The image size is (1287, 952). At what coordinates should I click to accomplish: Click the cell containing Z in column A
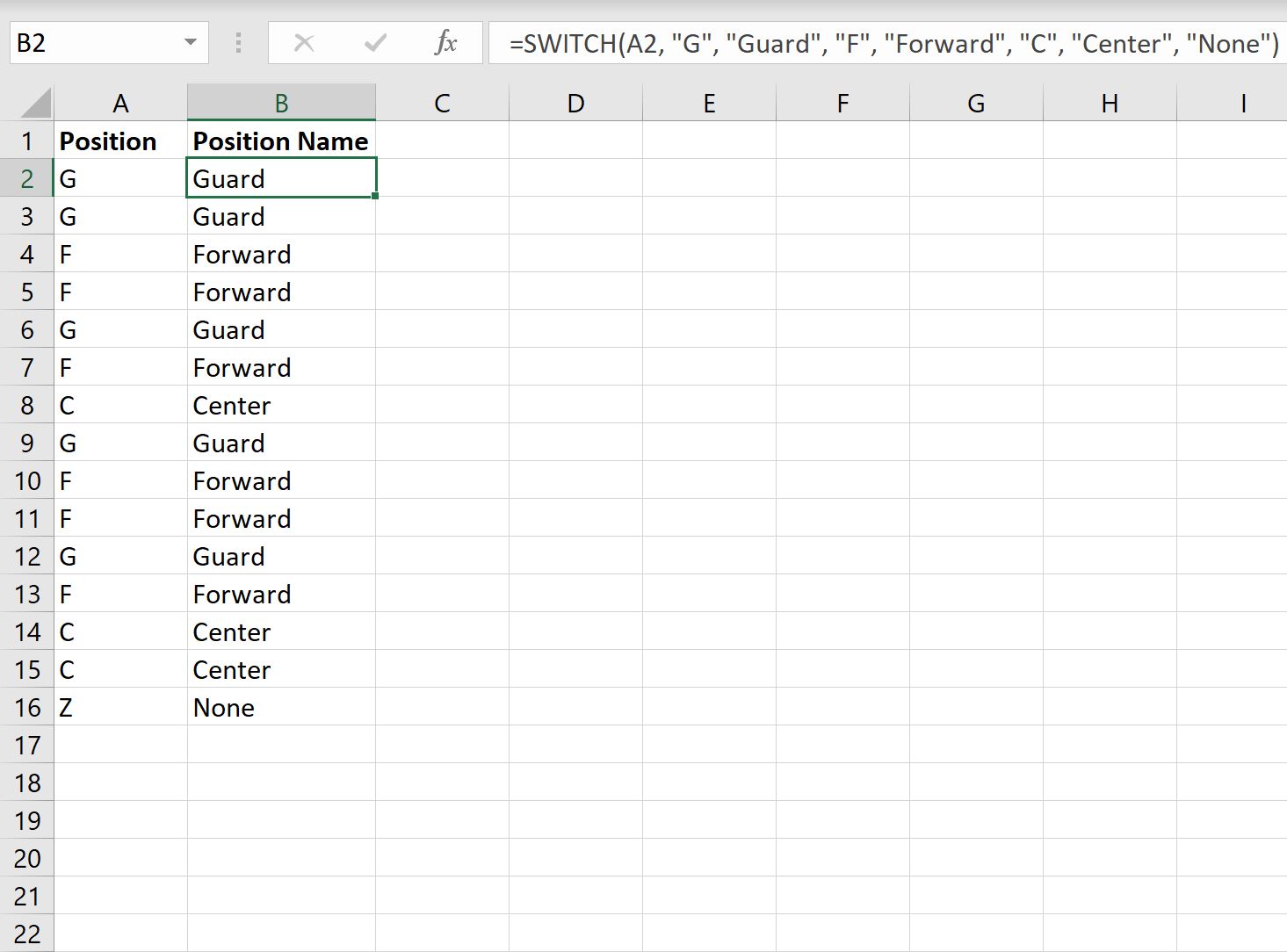(120, 707)
